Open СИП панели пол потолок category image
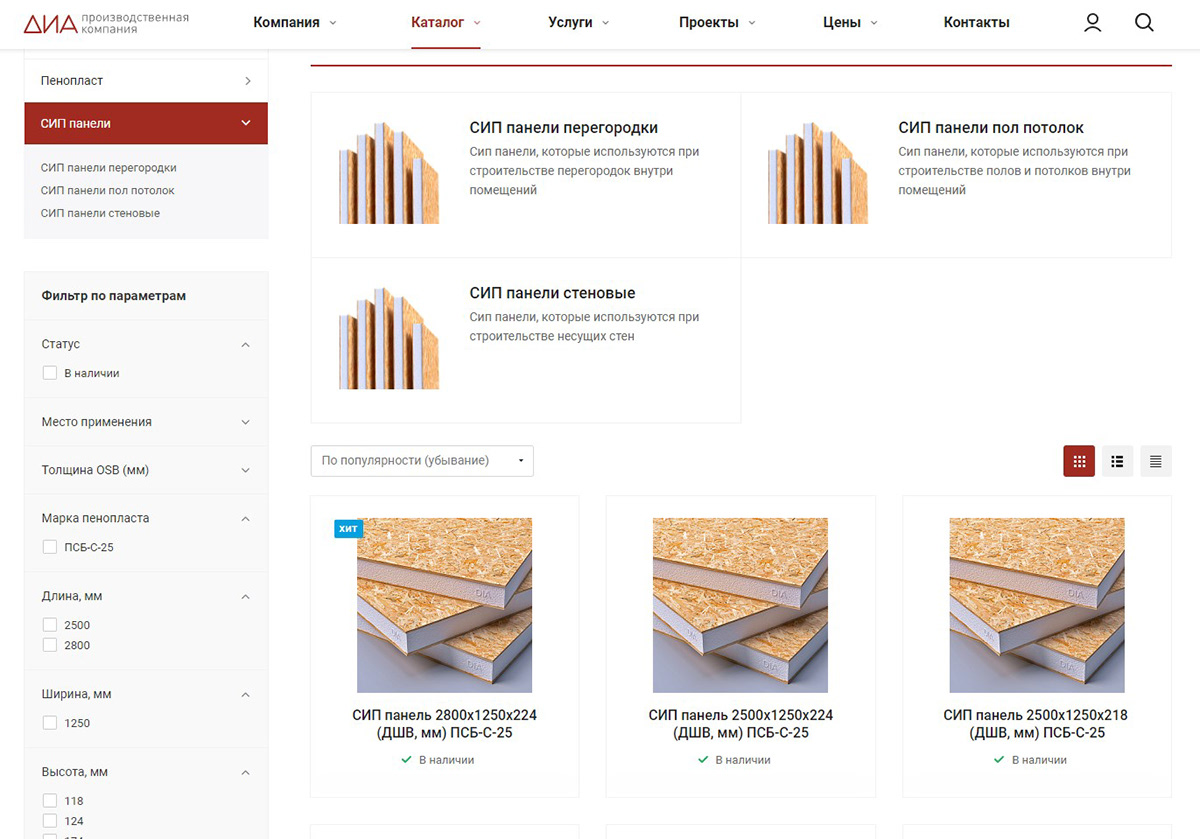This screenshot has width=1200, height=839. (x=817, y=173)
